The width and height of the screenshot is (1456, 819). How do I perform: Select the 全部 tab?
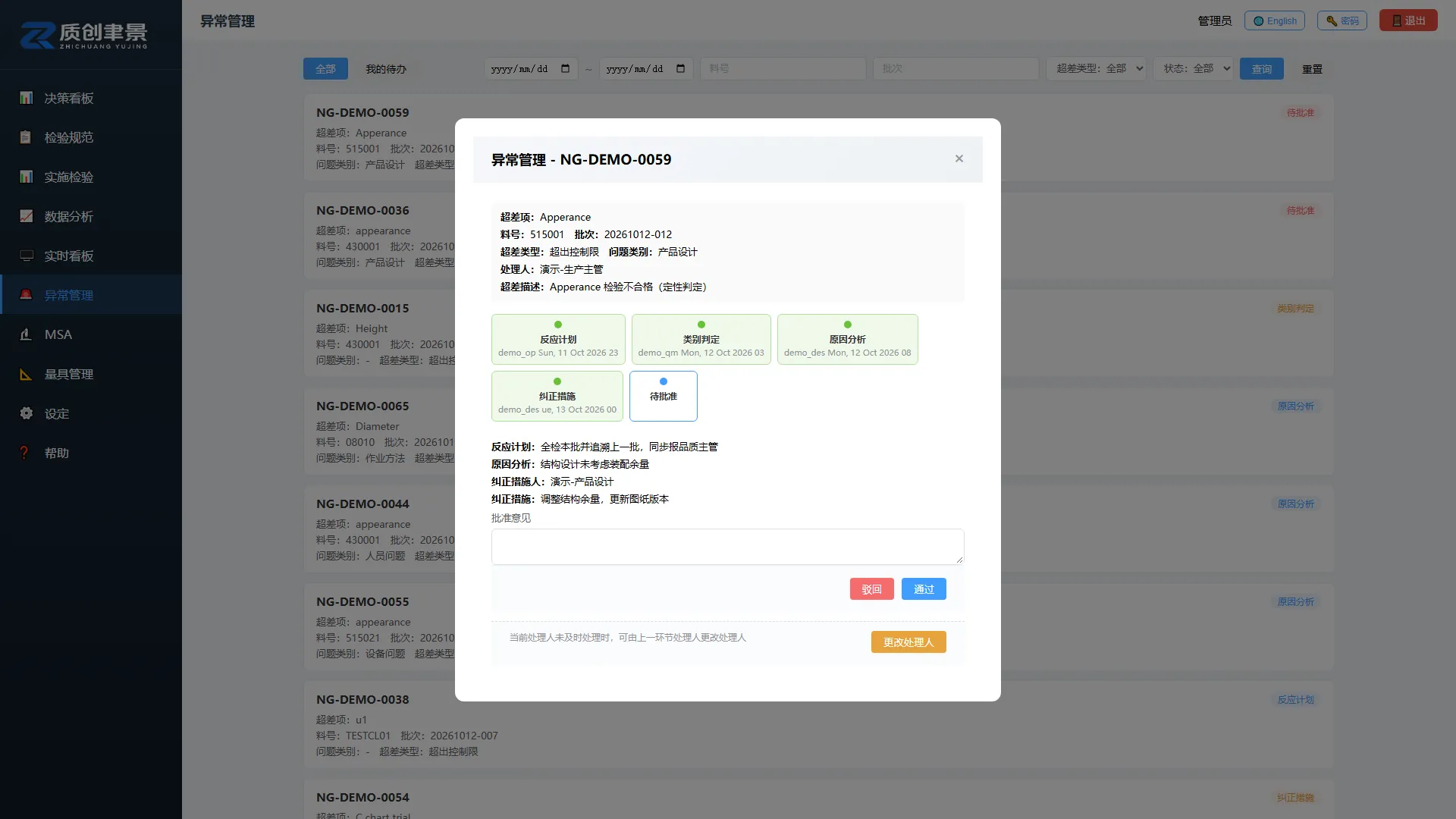tap(325, 69)
